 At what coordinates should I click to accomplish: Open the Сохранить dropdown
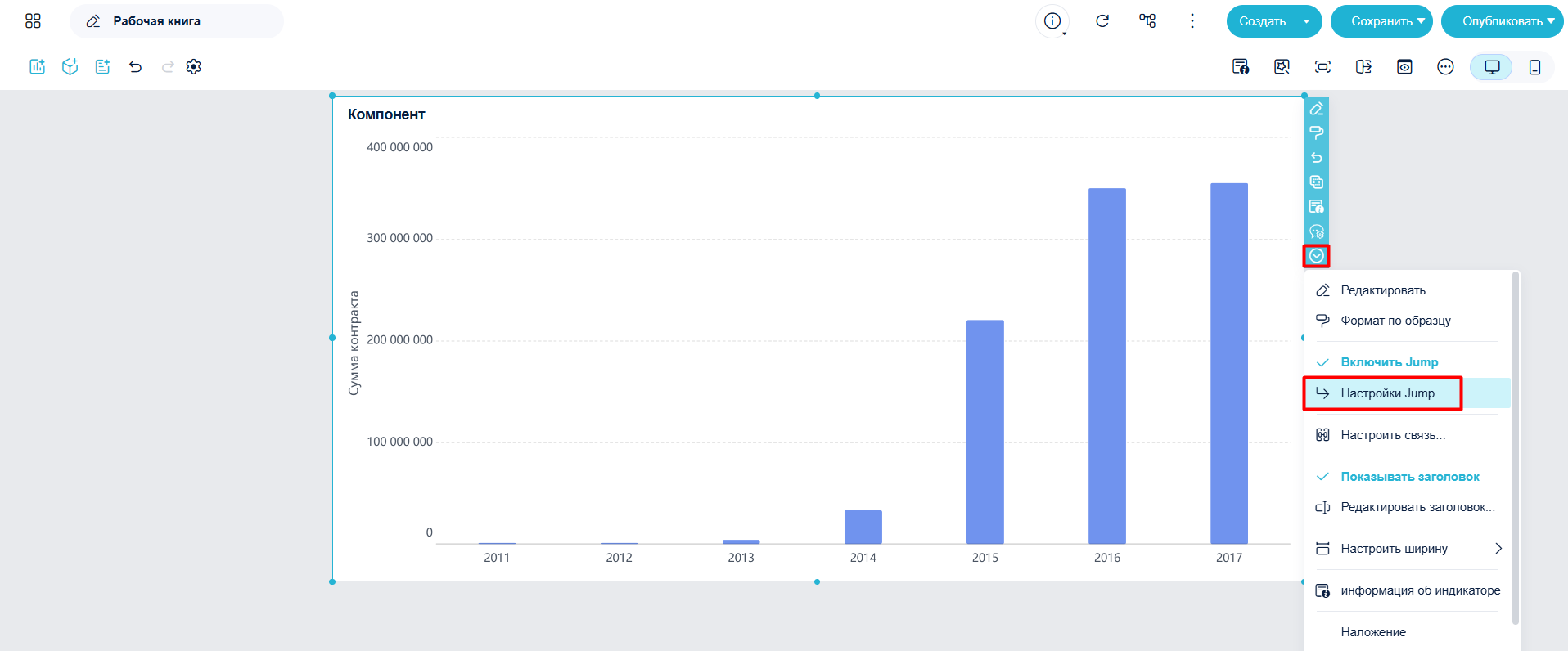(x=1381, y=21)
